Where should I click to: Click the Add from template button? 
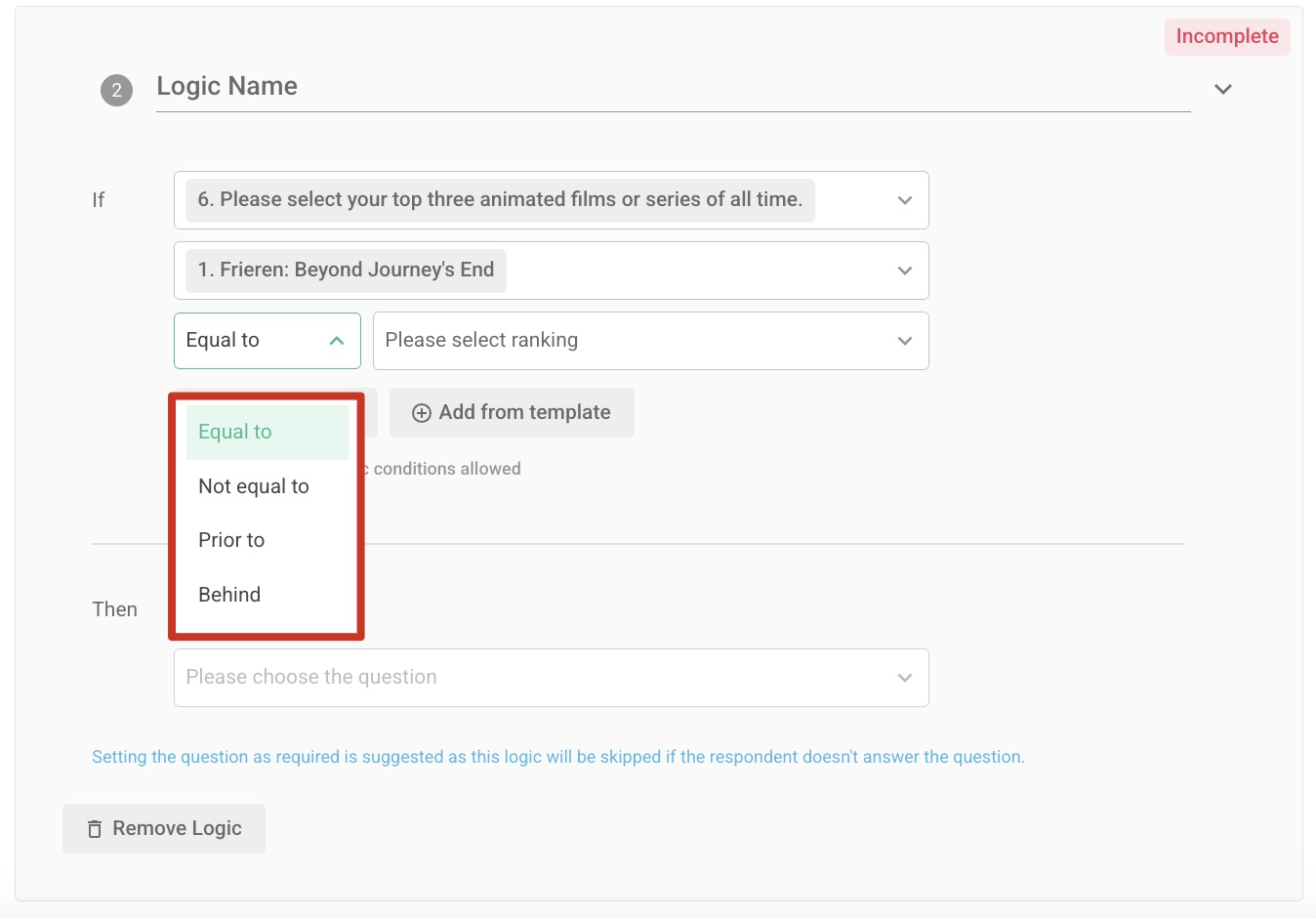pyautogui.click(x=512, y=412)
